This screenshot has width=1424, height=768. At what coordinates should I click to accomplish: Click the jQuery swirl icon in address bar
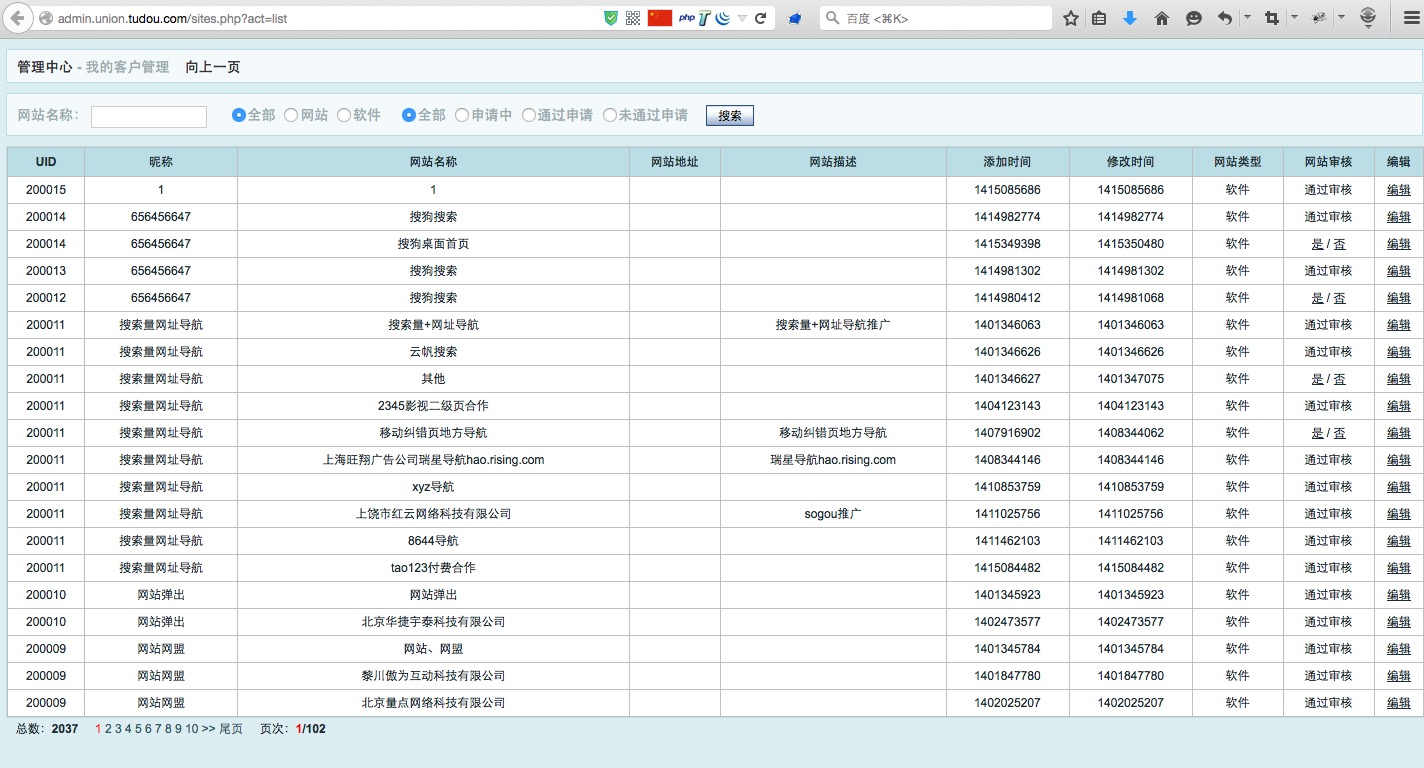tap(723, 18)
